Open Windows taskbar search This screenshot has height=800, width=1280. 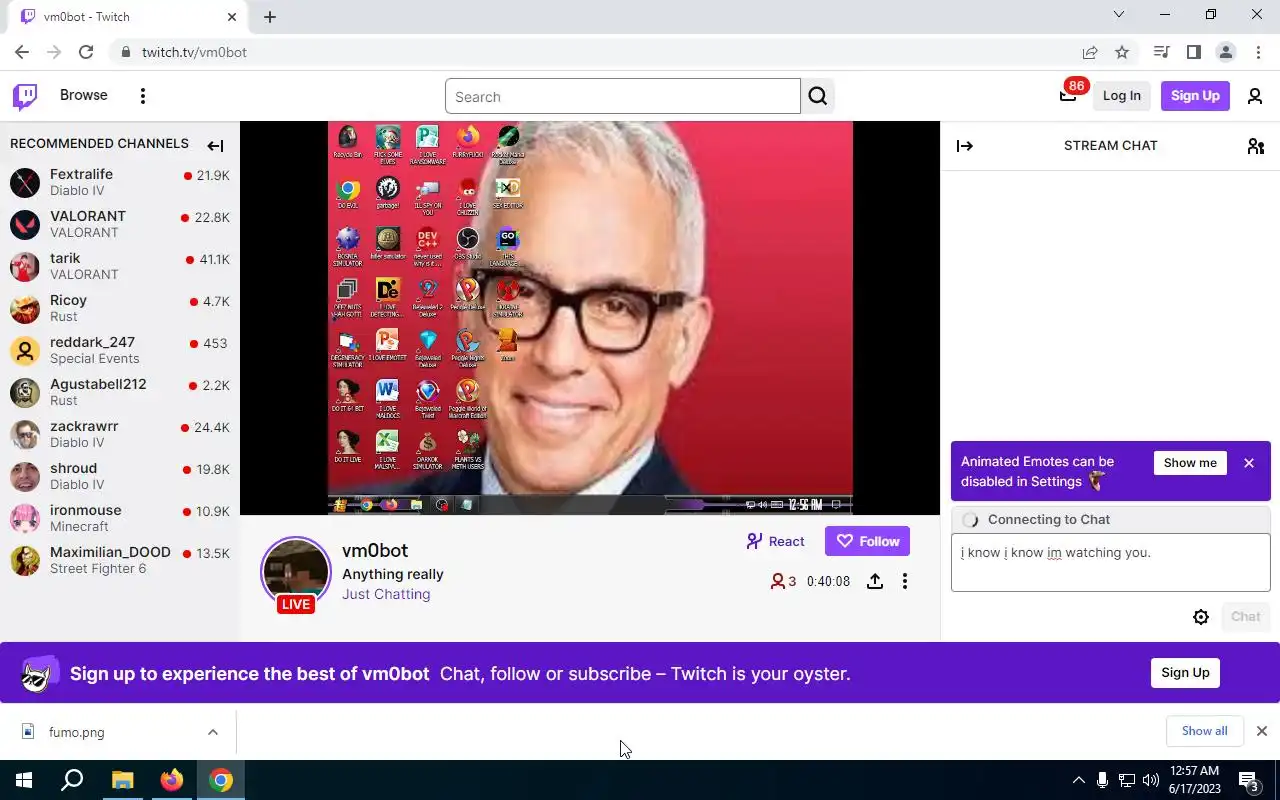pos(72,780)
